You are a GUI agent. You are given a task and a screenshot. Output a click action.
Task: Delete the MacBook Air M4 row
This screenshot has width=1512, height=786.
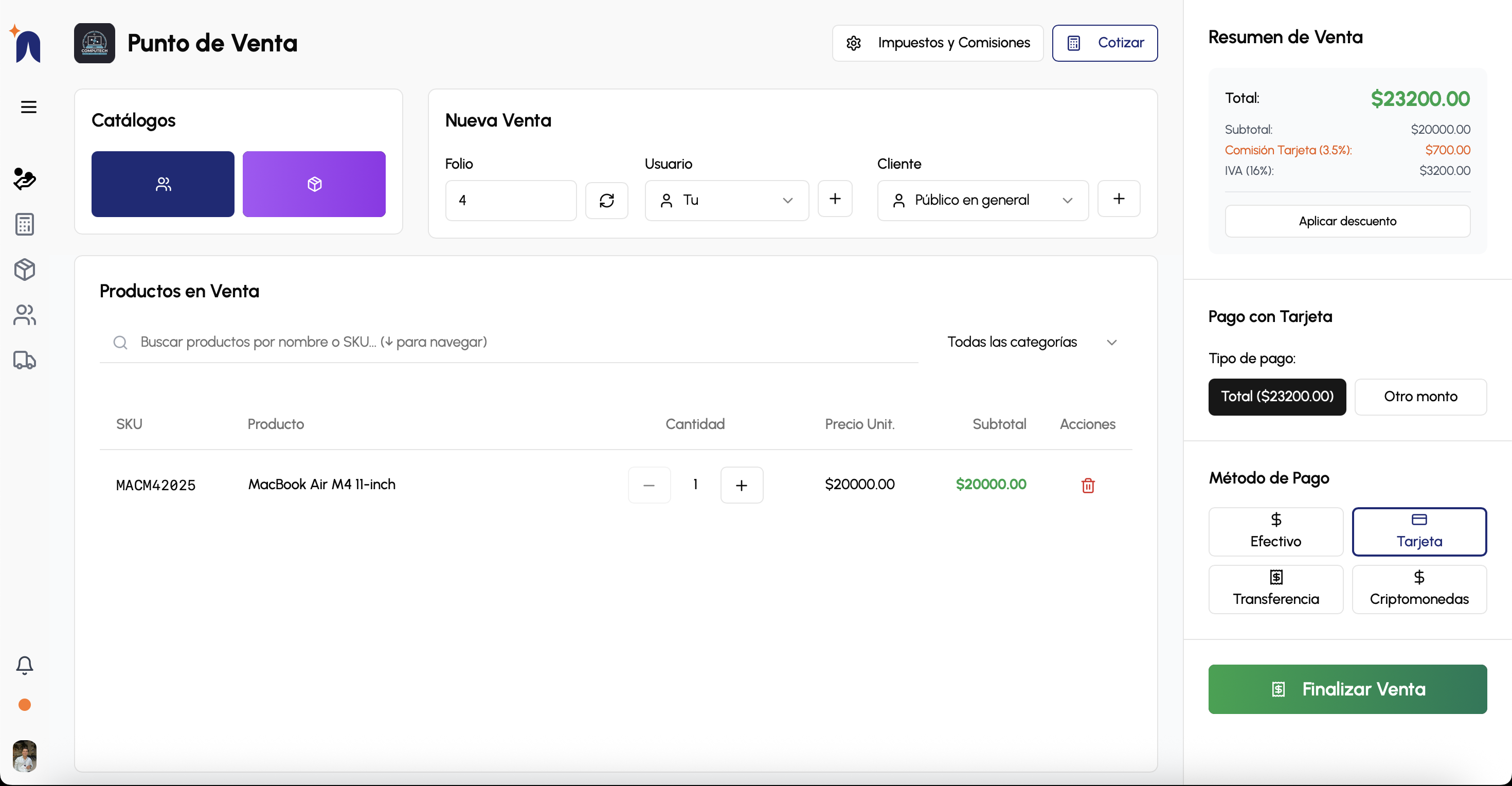[x=1088, y=485]
